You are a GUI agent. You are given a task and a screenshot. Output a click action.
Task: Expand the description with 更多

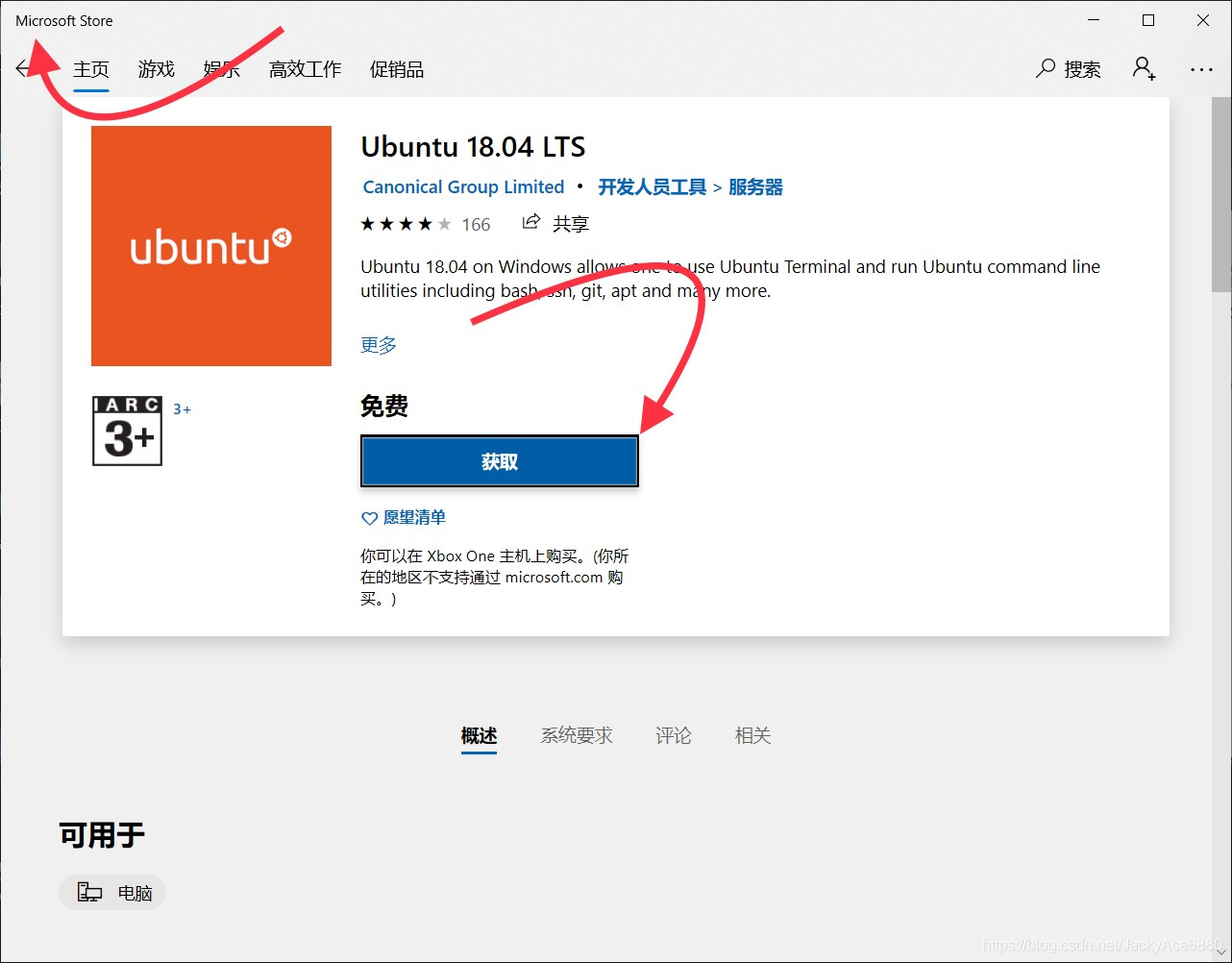[x=379, y=345]
